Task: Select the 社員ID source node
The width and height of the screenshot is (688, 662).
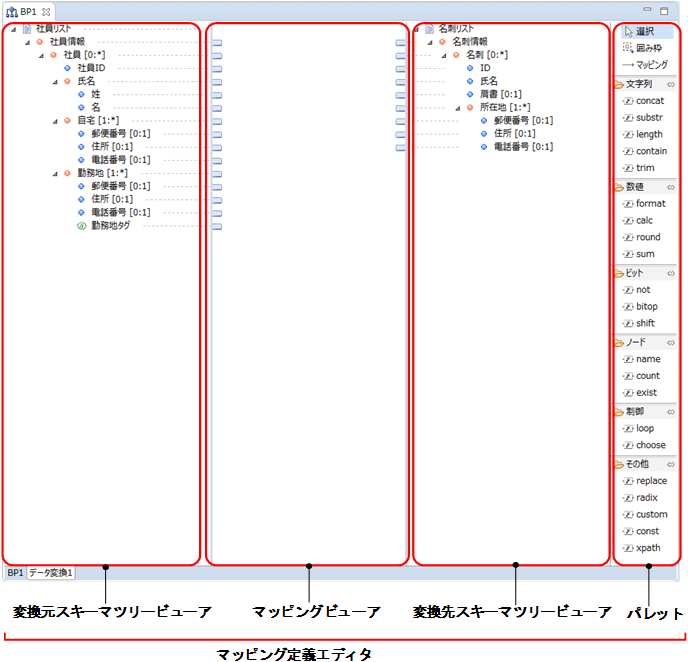Action: pyautogui.click(x=91, y=68)
